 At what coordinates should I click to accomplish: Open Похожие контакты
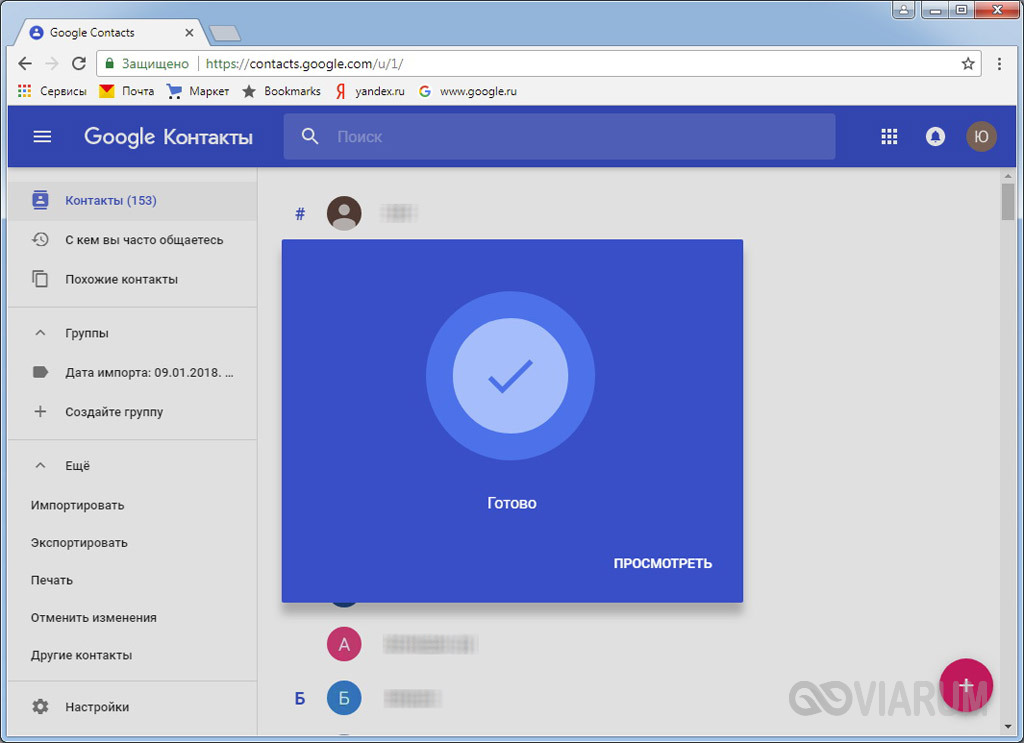[121, 280]
